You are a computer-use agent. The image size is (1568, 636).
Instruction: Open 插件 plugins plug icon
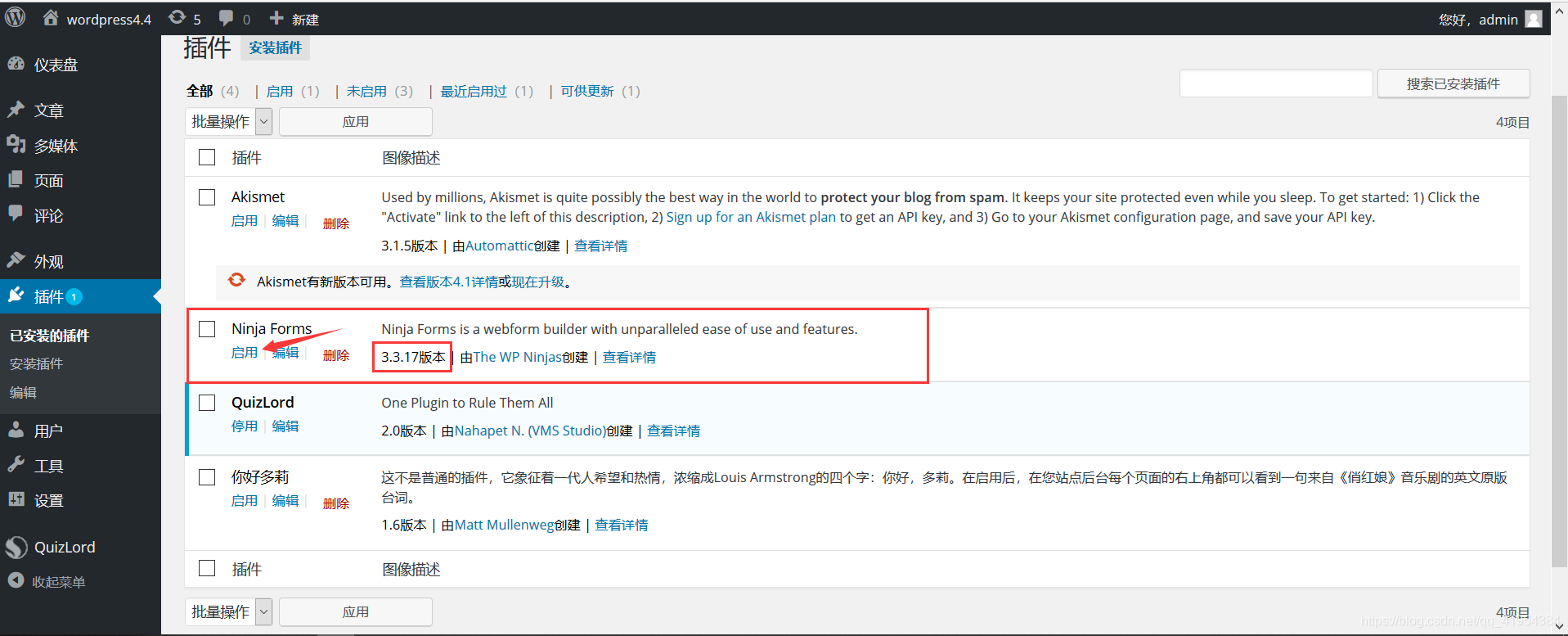coord(16,295)
